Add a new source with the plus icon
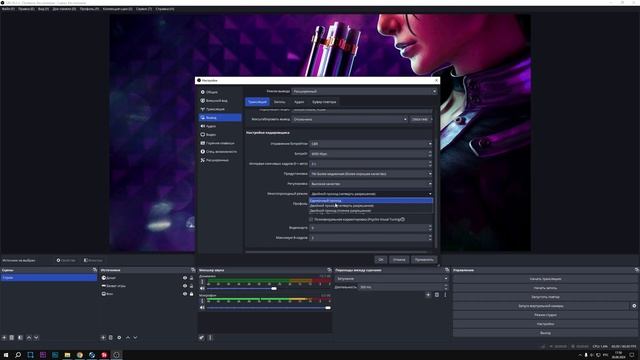Viewport: 640px width, 360px height. coord(103,338)
